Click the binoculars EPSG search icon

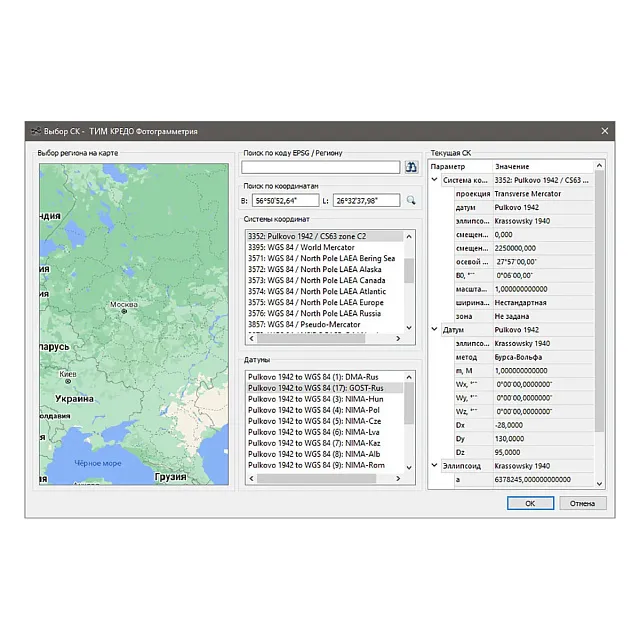[410, 167]
